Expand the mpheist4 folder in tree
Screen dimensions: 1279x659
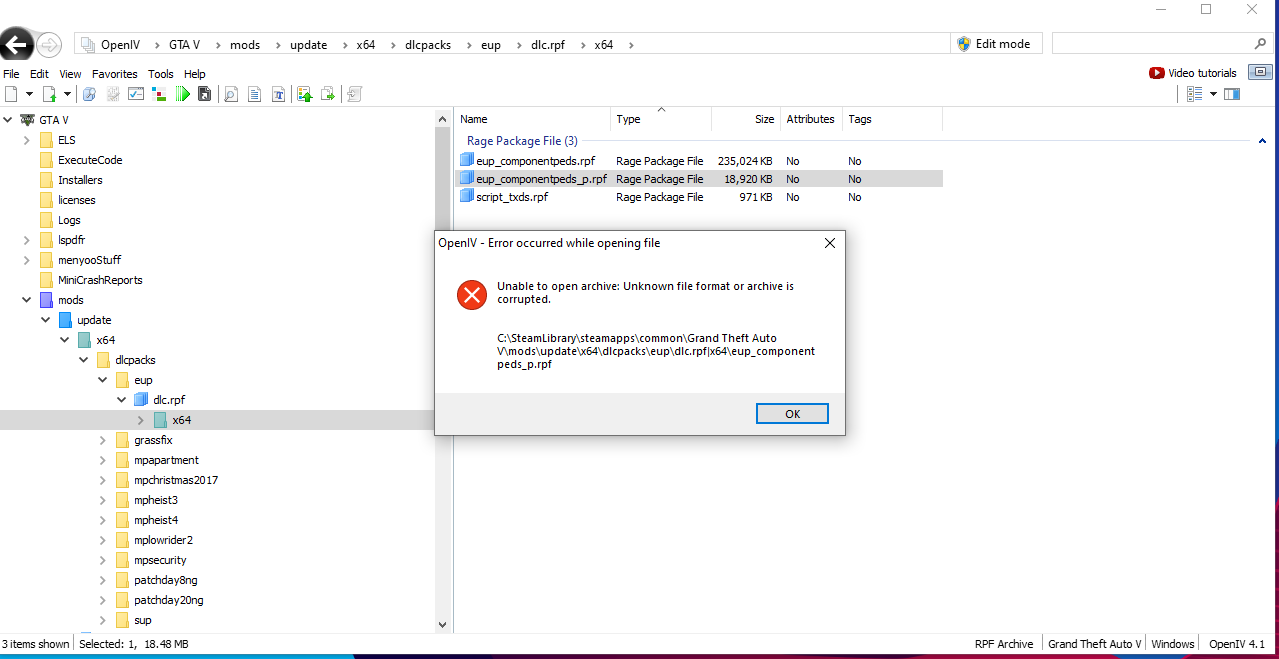pyautogui.click(x=103, y=520)
